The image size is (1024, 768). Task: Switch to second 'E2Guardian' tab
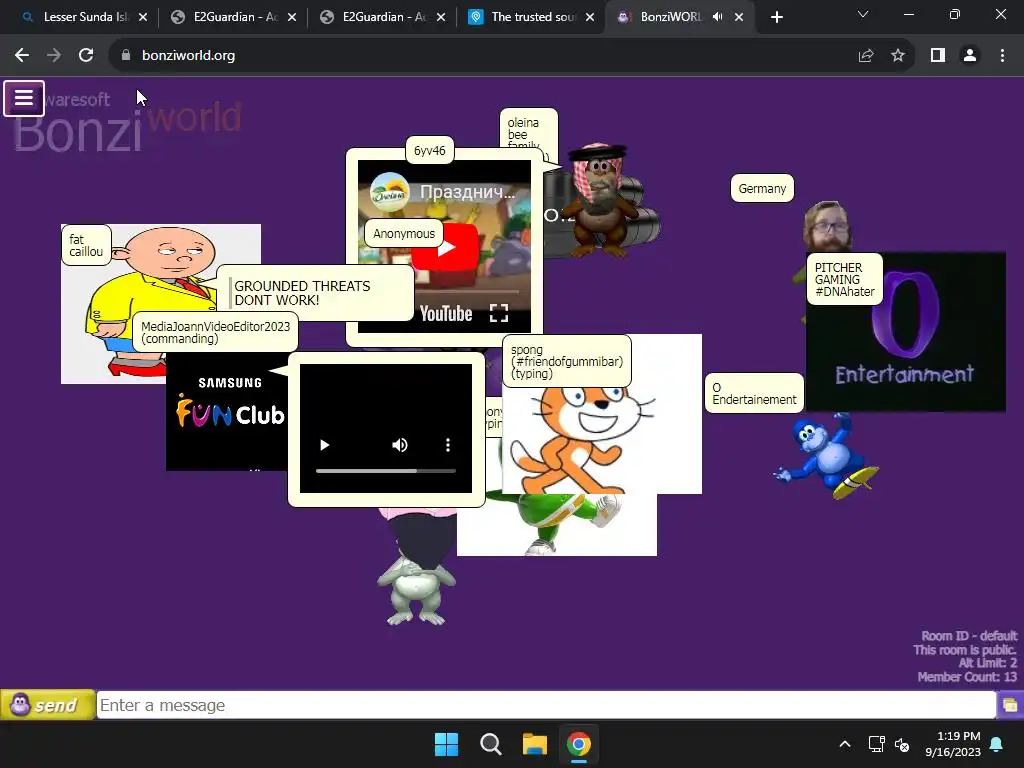[381, 17]
